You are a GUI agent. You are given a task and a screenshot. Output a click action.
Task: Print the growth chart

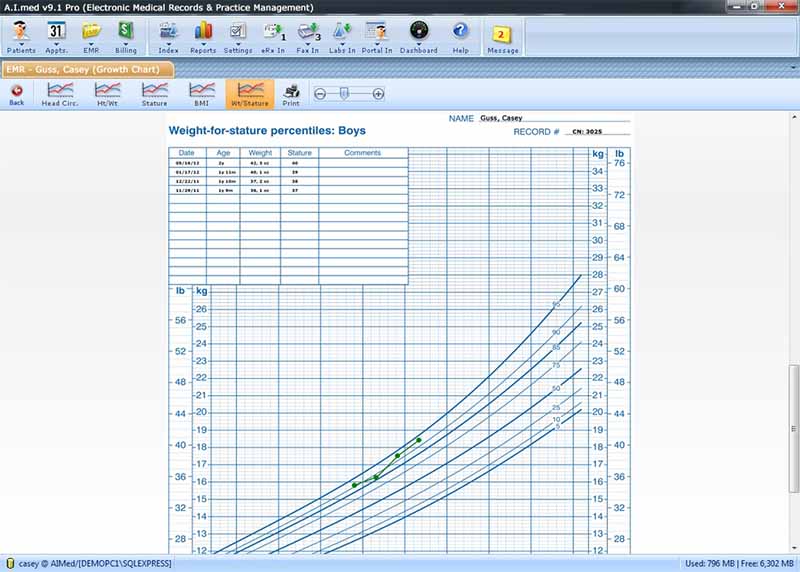291,94
